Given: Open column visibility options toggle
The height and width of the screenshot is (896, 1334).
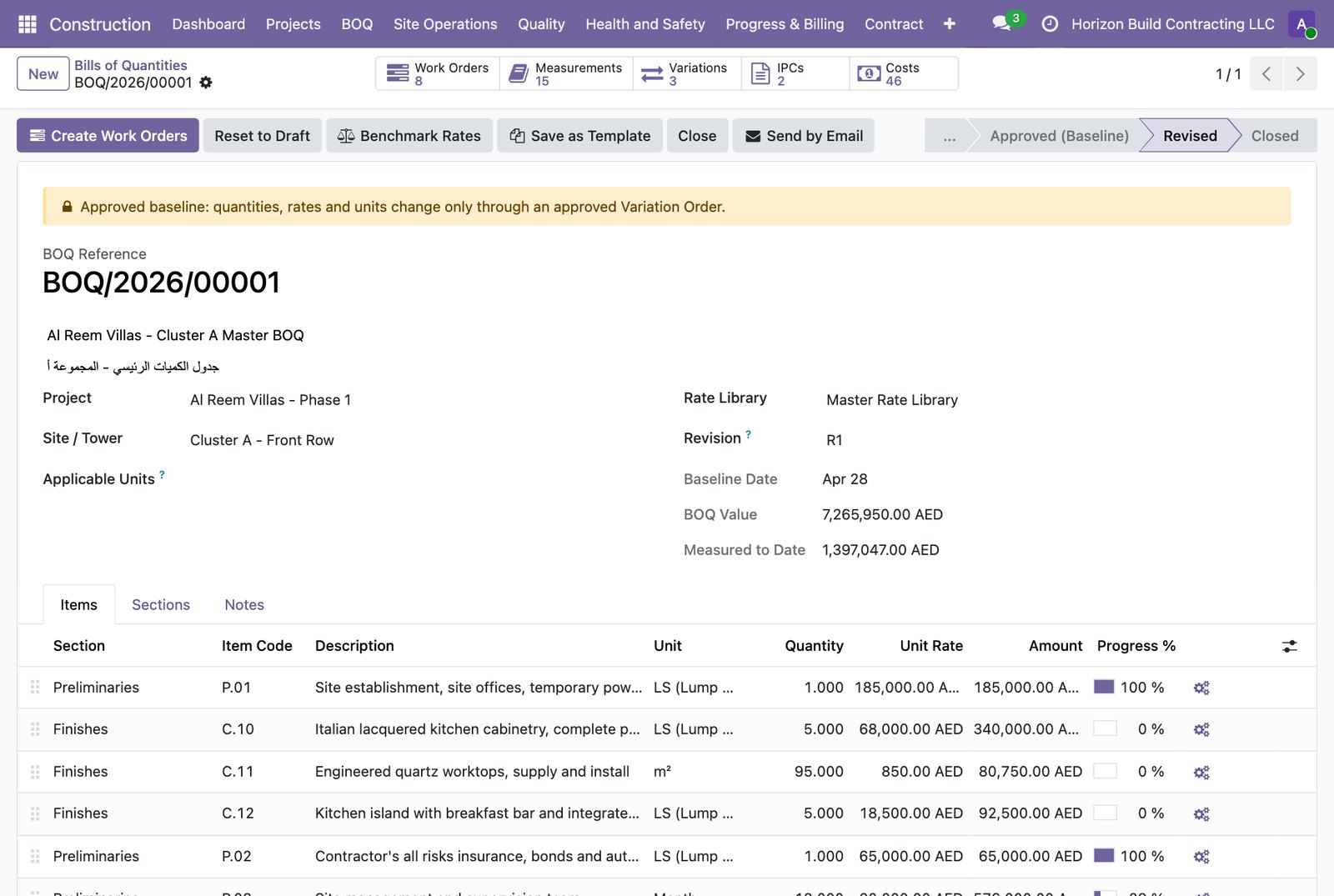Looking at the screenshot, I should tap(1290, 646).
